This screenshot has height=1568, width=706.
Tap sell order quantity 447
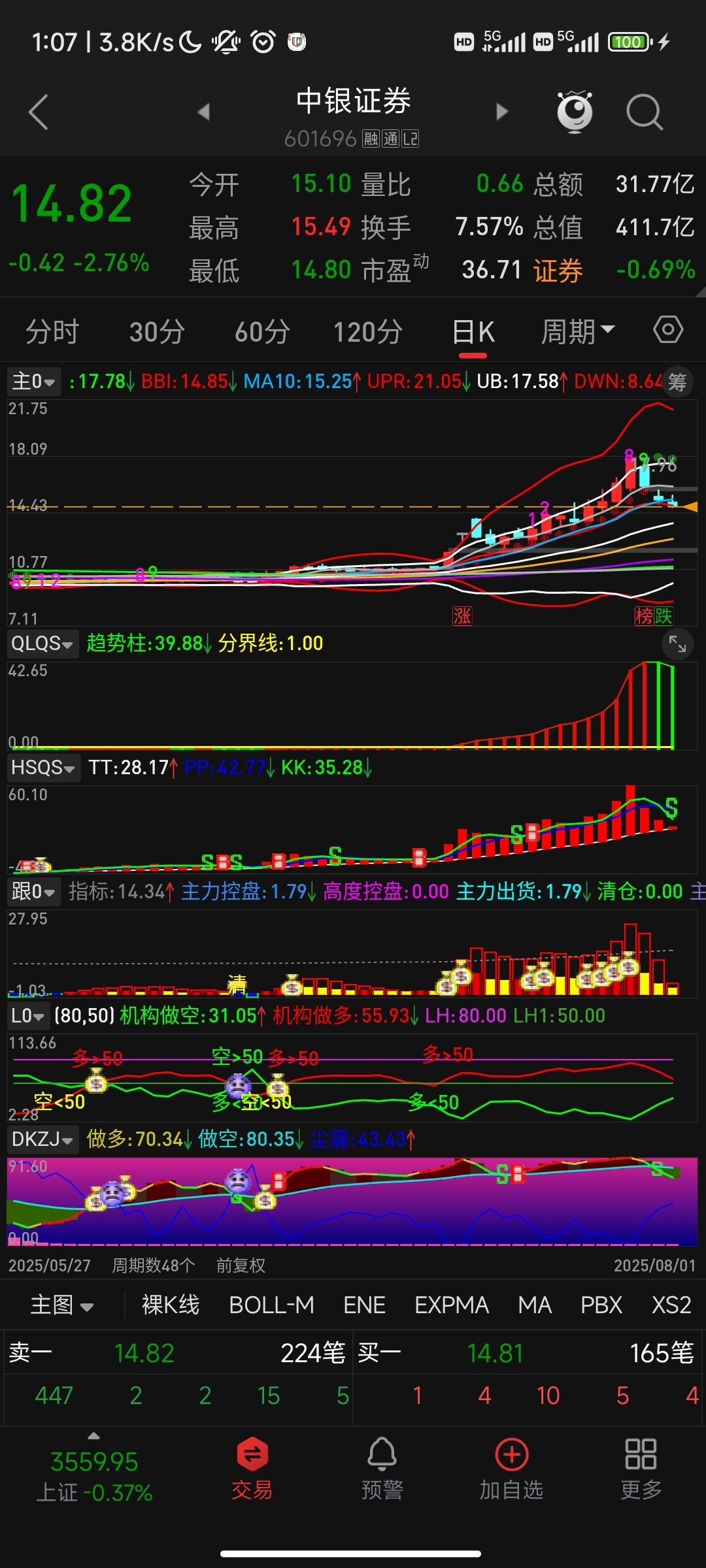pos(54,1396)
